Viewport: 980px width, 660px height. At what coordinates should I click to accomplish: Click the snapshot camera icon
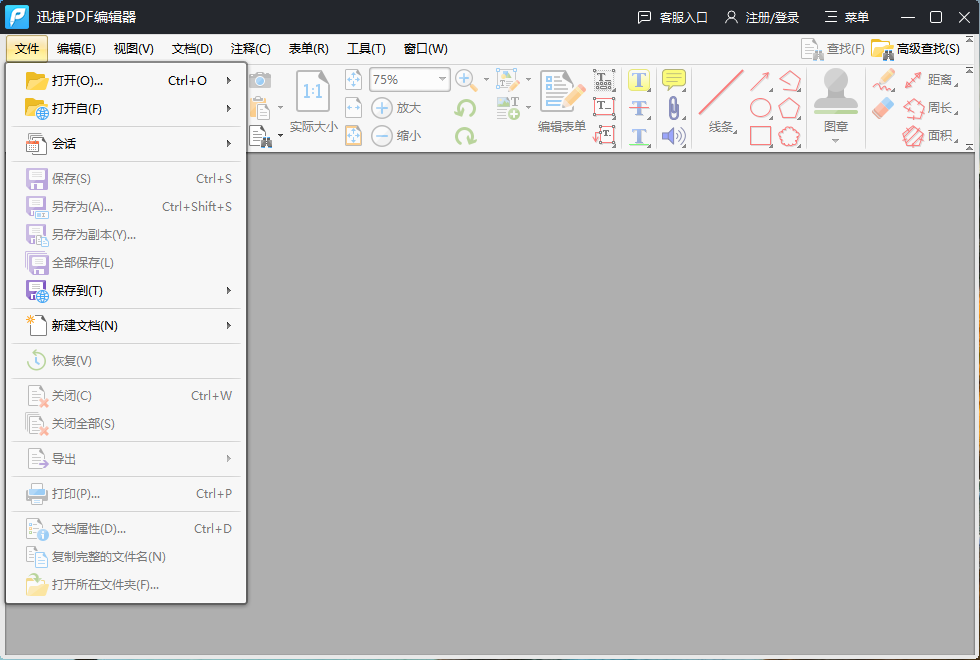[x=260, y=80]
